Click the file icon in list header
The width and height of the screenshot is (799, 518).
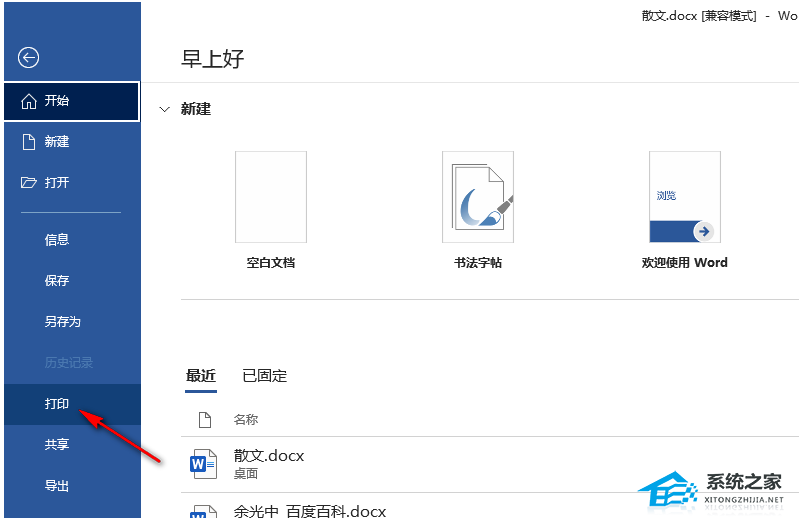(205, 420)
